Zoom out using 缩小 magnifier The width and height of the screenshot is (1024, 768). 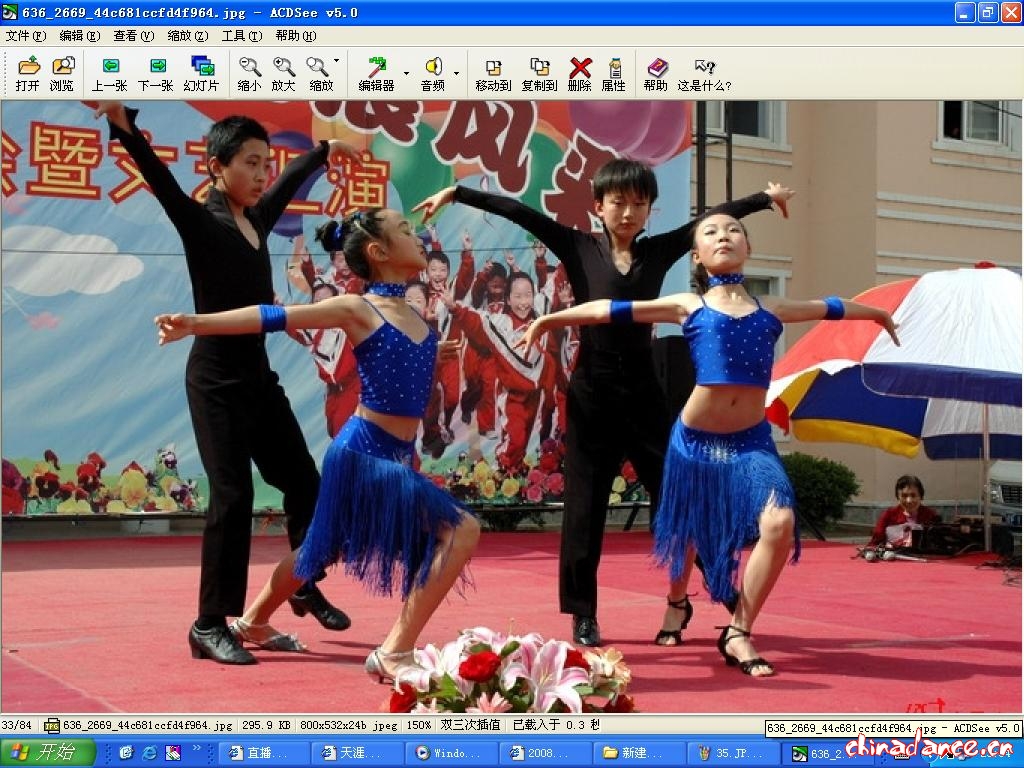click(x=249, y=74)
